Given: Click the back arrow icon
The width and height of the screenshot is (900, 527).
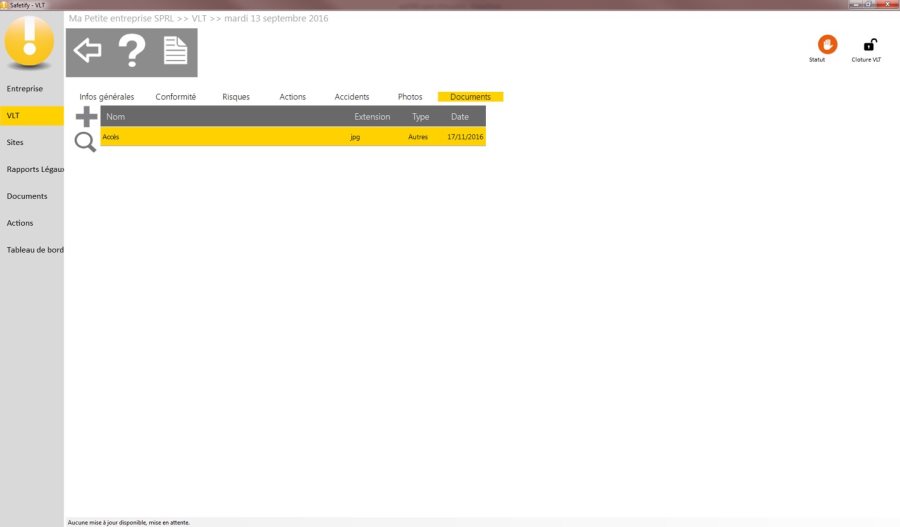Looking at the screenshot, I should (87, 51).
